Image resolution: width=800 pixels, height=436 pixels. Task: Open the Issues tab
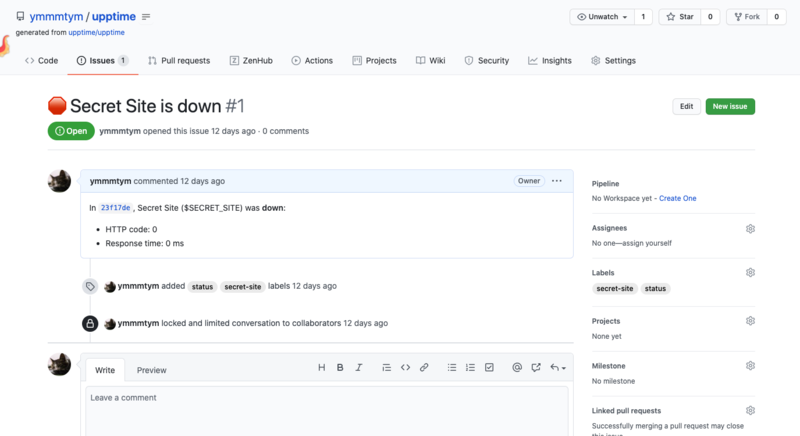tap(102, 61)
